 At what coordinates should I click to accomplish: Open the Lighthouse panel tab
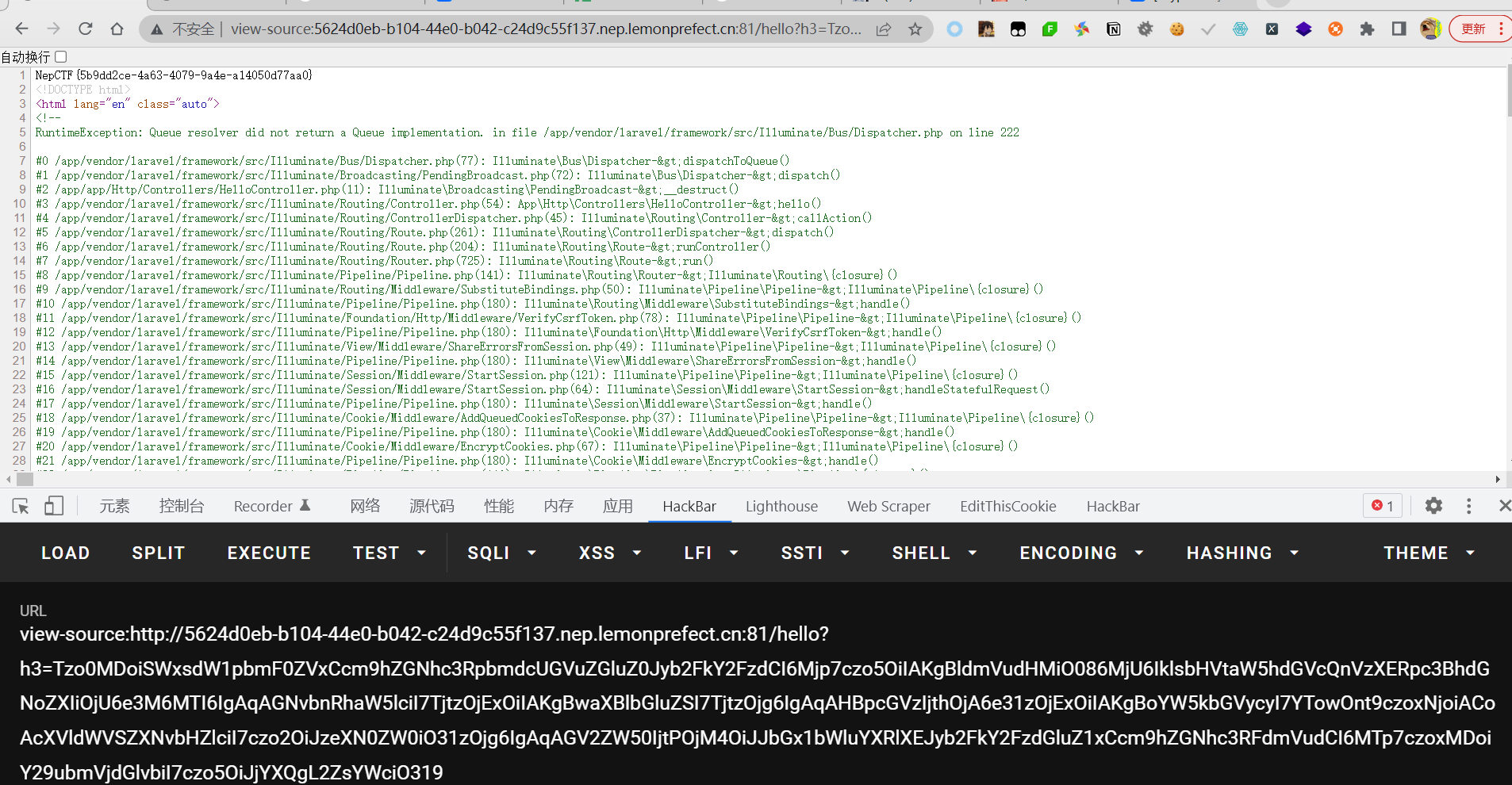tap(781, 505)
